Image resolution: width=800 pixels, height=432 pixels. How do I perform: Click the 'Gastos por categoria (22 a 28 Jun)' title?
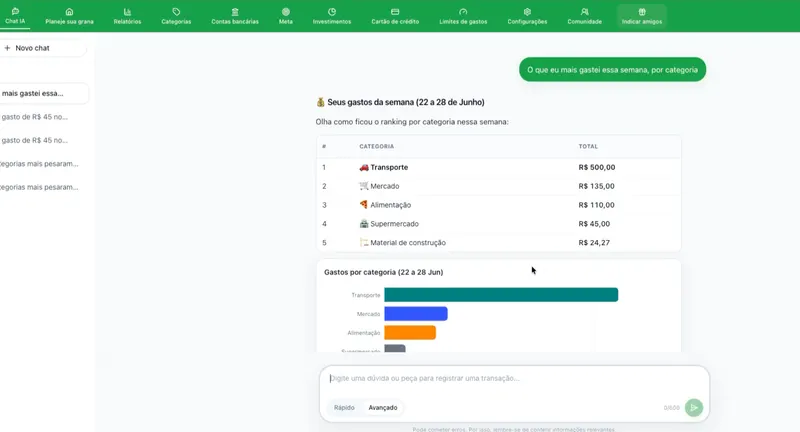(384, 272)
